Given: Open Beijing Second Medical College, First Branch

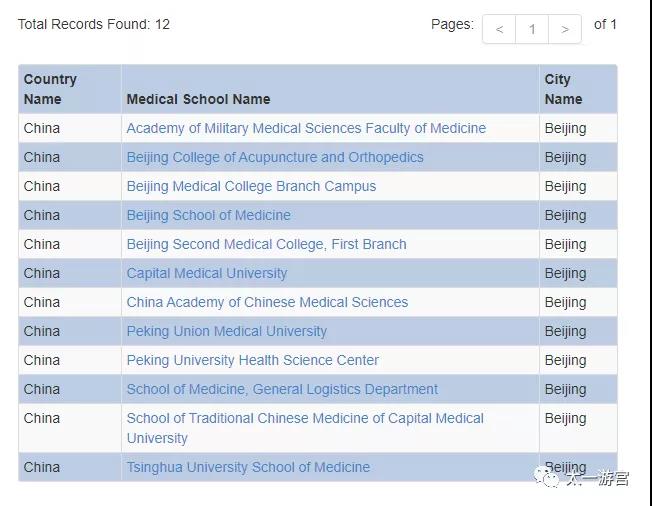Looking at the screenshot, I should click(x=267, y=244).
